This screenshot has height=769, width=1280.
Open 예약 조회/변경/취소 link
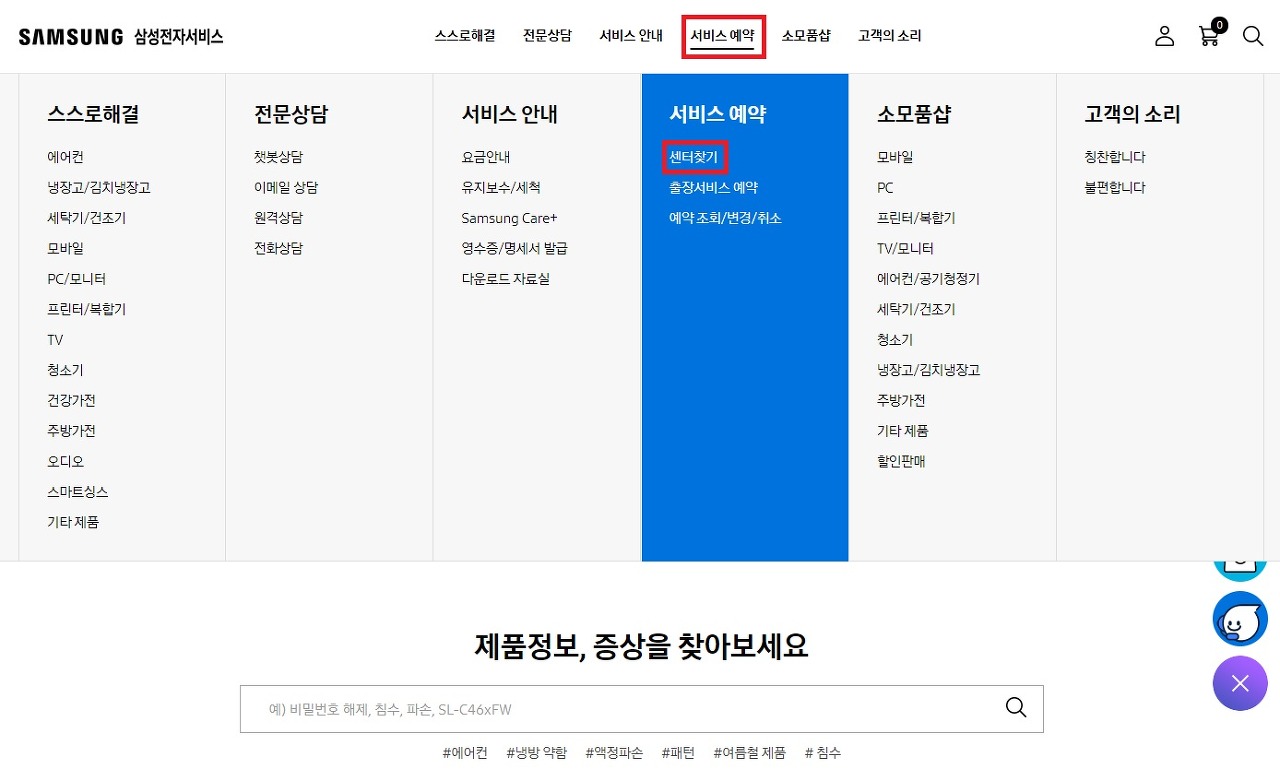click(x=725, y=218)
